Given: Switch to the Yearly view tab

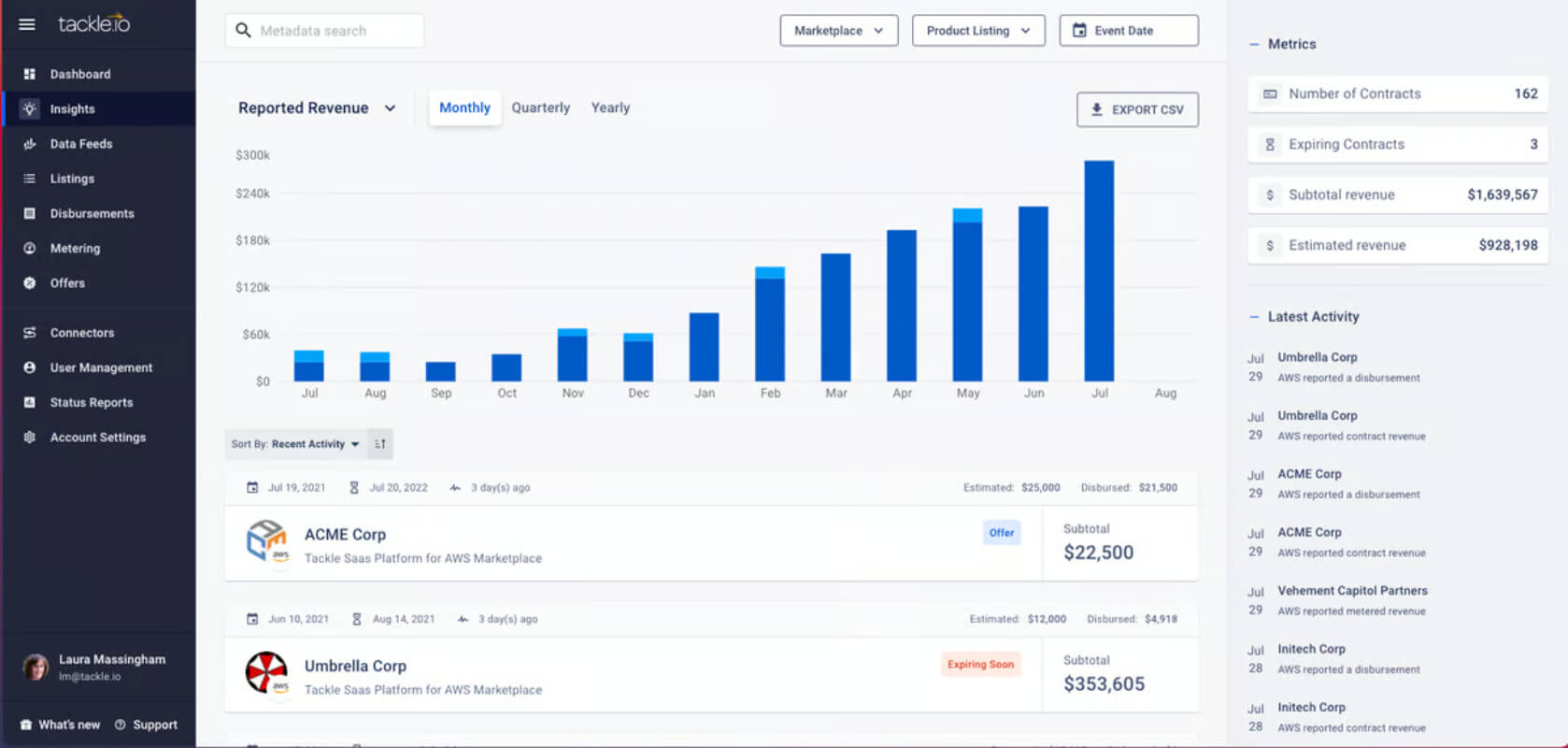Looking at the screenshot, I should pos(610,108).
